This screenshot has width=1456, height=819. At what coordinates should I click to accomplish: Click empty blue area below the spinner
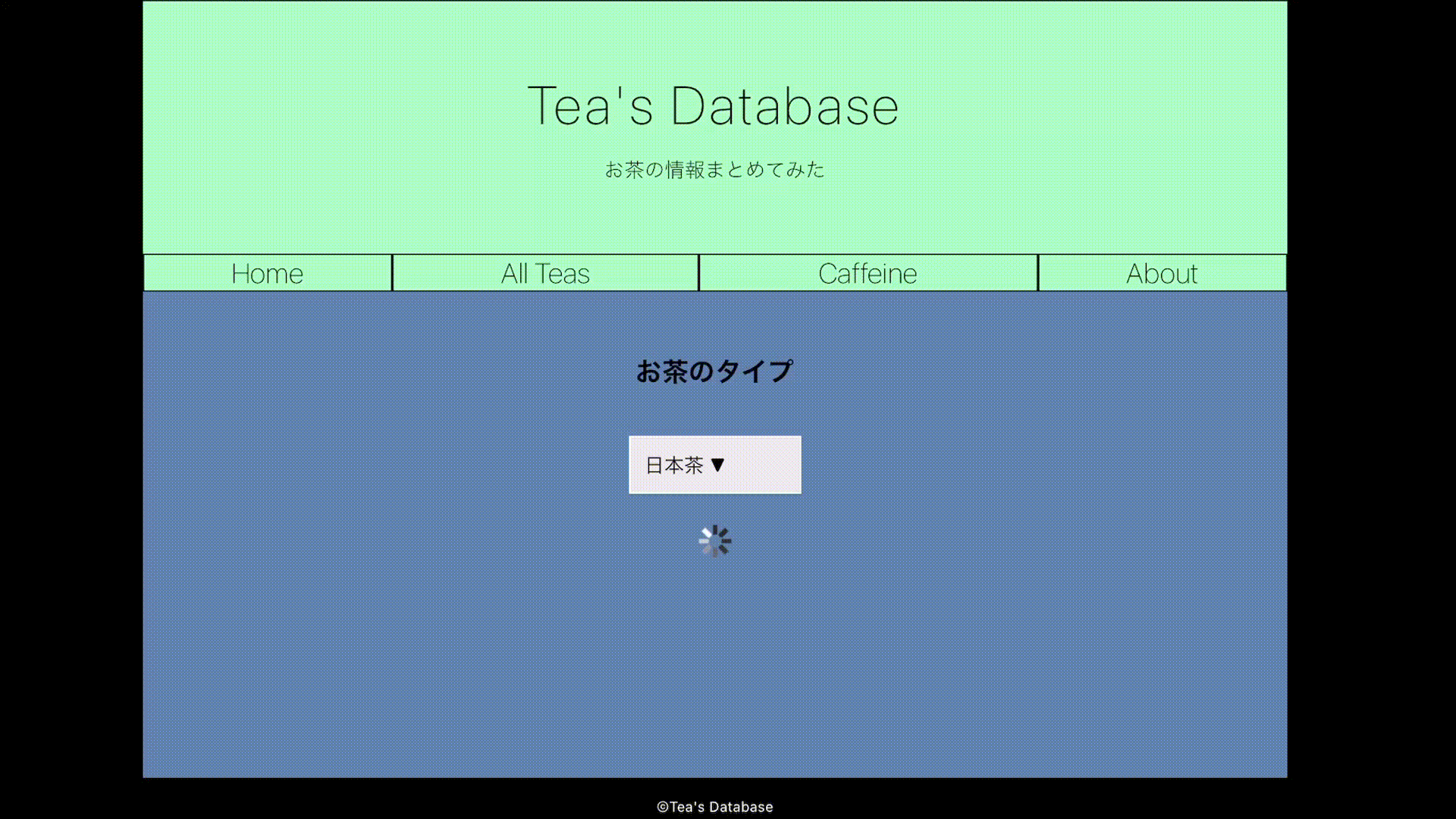click(714, 667)
